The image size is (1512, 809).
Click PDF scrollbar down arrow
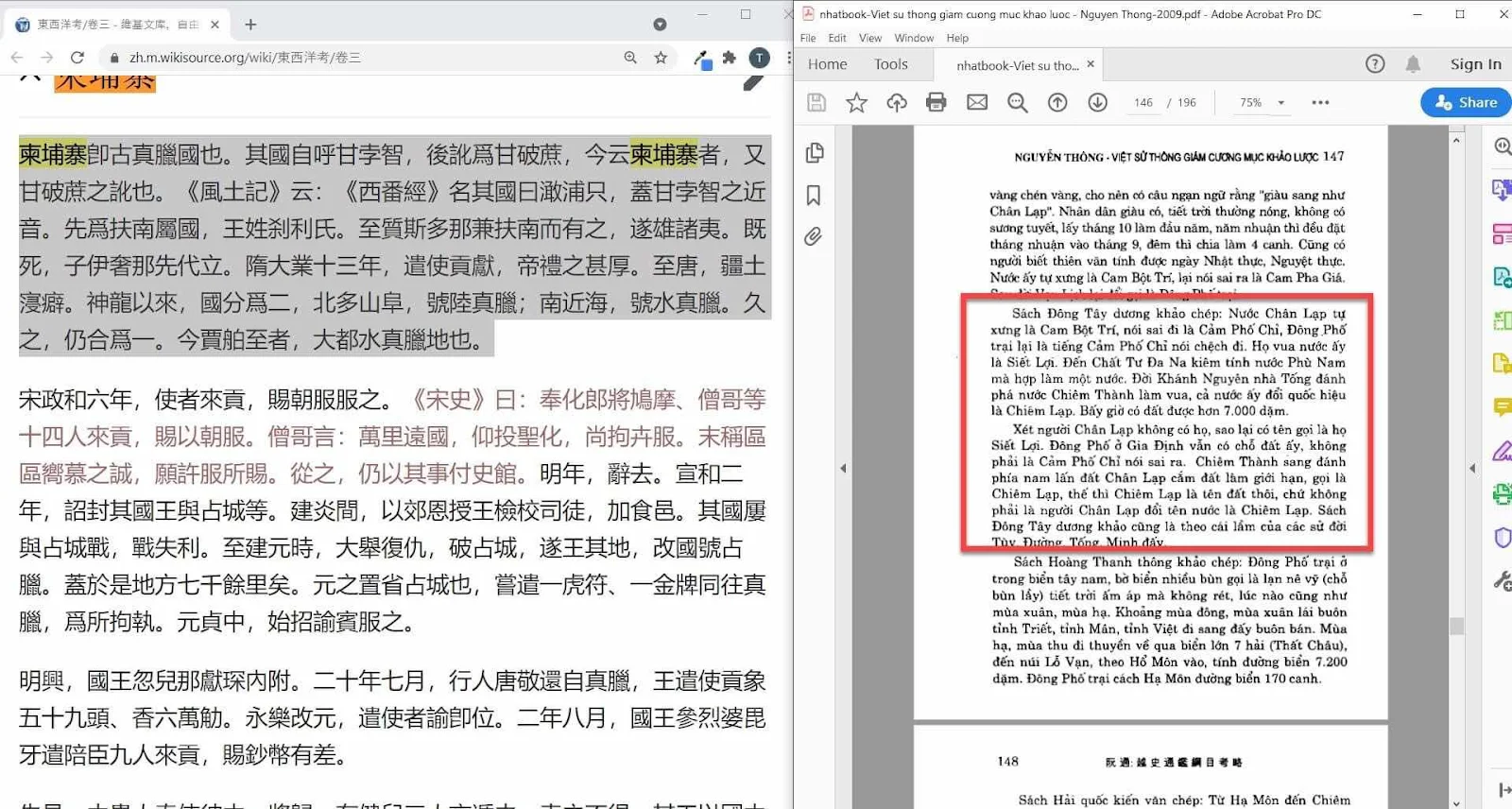(1456, 803)
